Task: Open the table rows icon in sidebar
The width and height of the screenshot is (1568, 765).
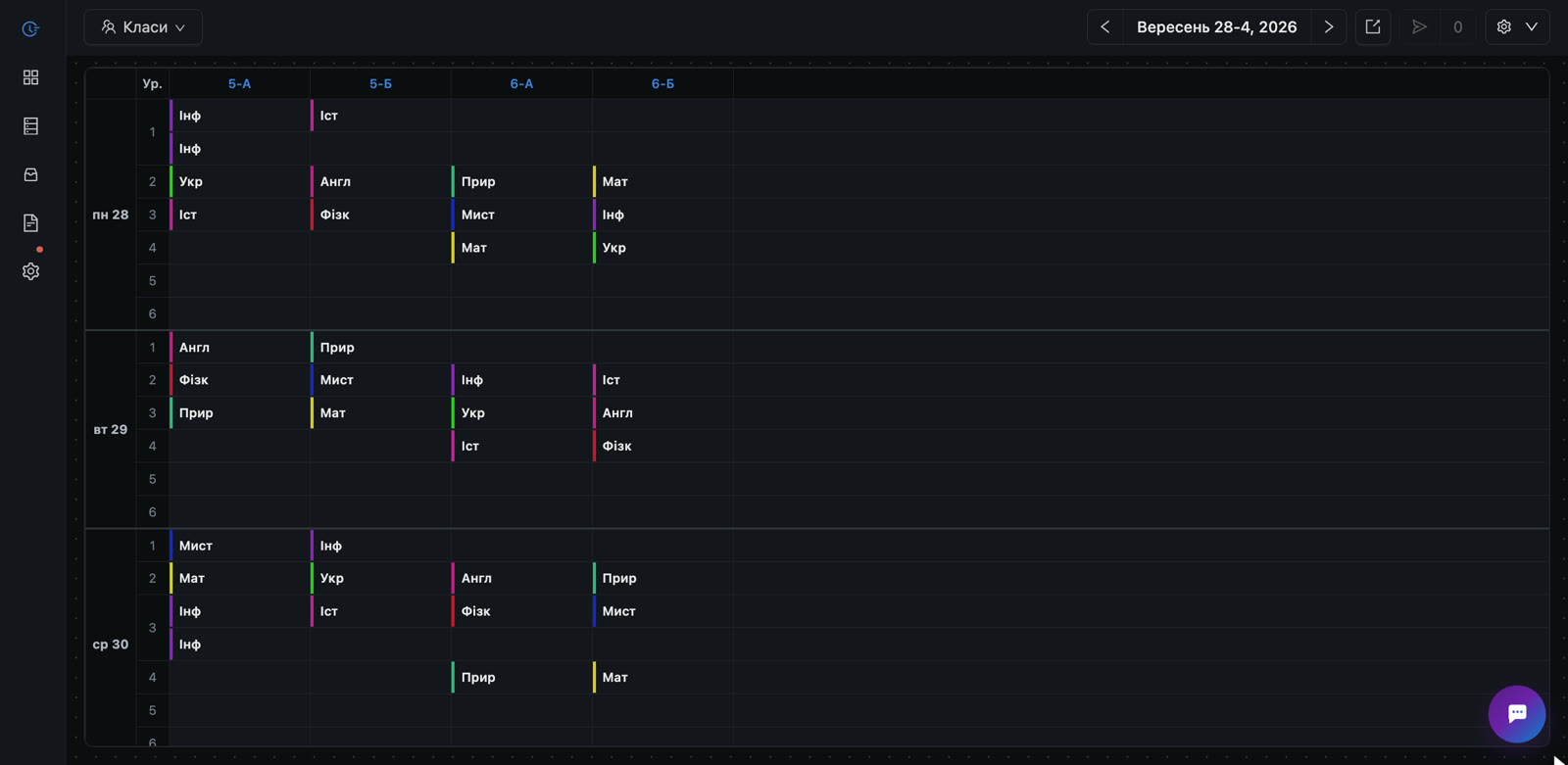Action: pos(30,126)
